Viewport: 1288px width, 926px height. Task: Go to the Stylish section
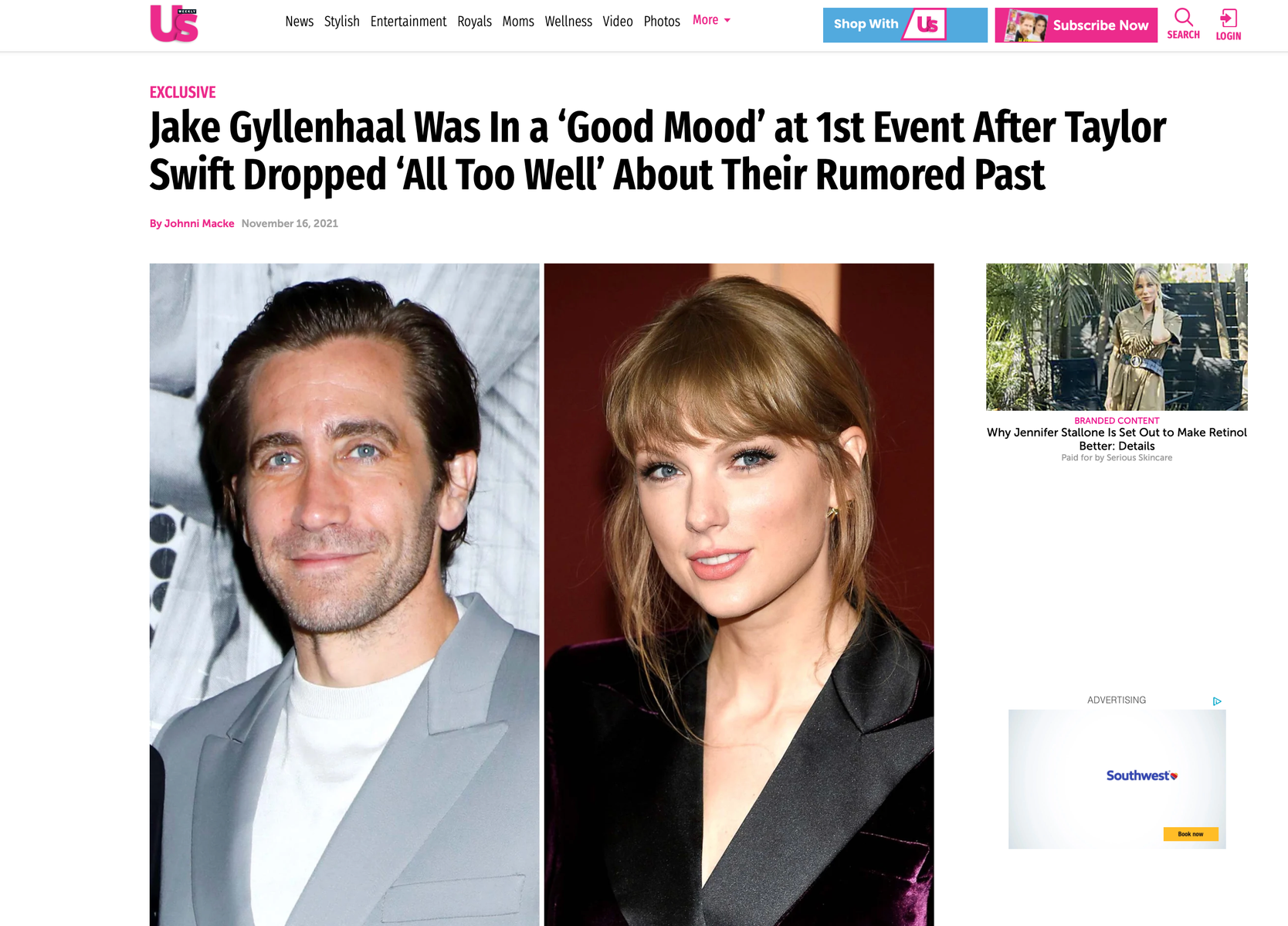[x=341, y=22]
